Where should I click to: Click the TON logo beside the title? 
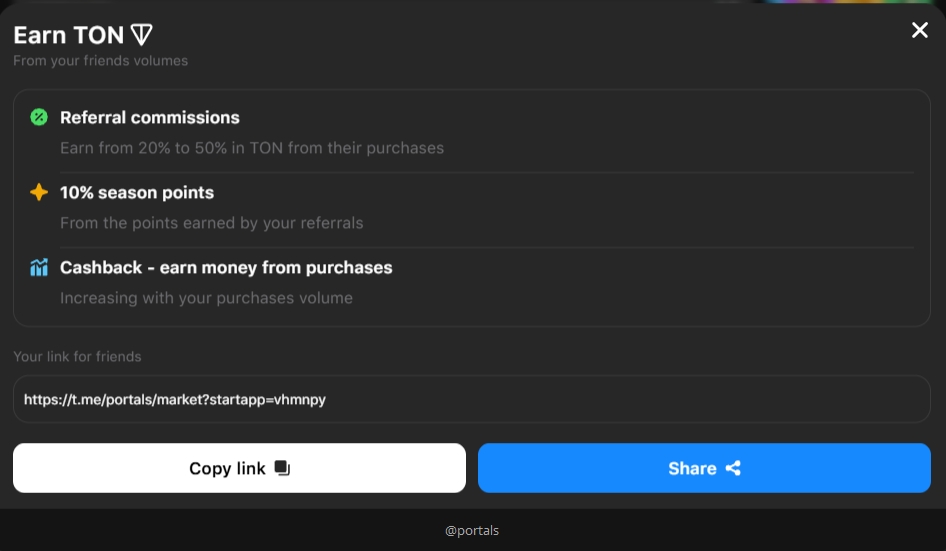[x=142, y=35]
